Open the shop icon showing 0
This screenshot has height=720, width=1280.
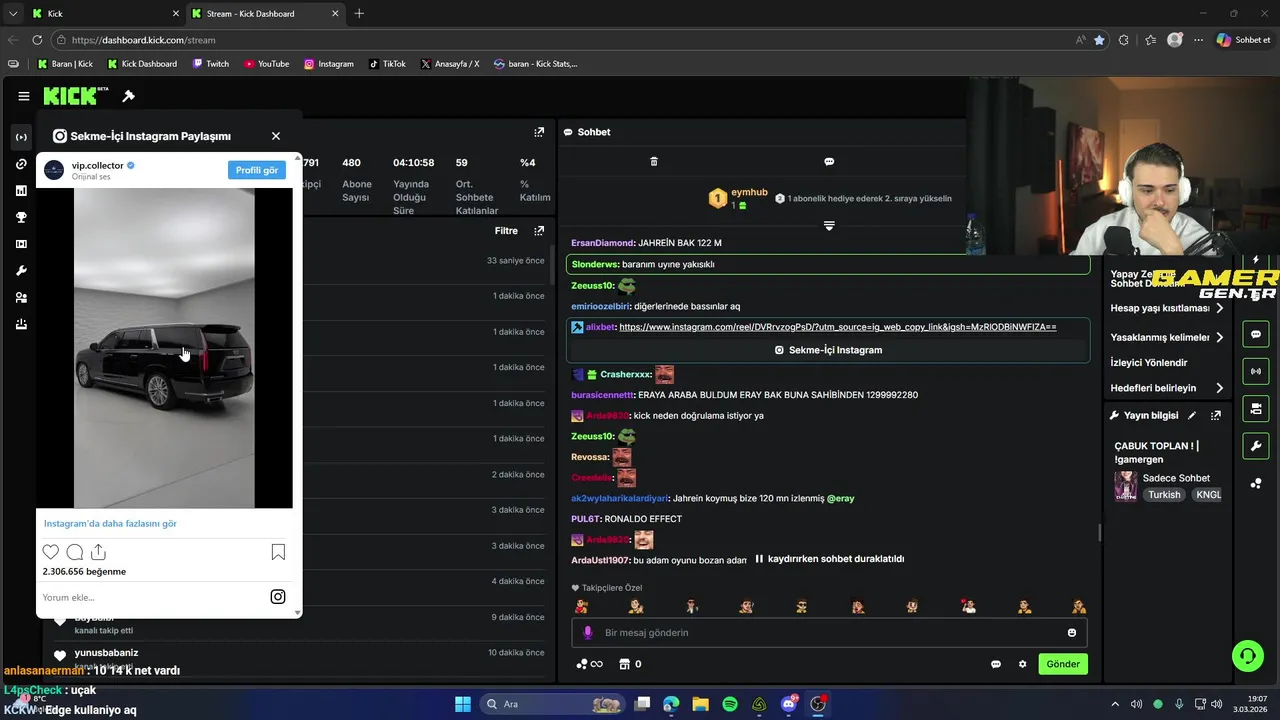point(630,664)
